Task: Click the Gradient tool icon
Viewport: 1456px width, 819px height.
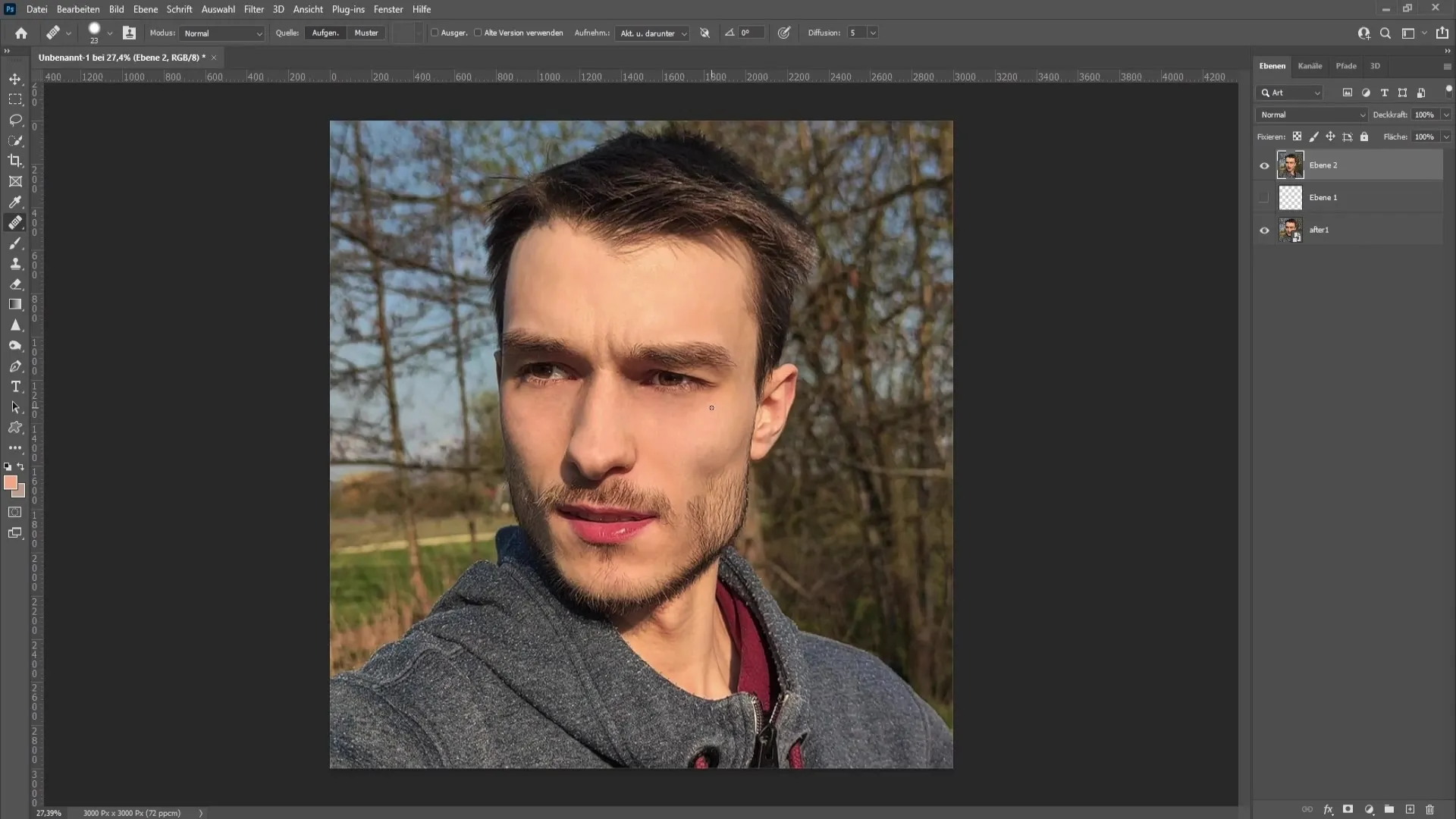Action: click(x=15, y=305)
